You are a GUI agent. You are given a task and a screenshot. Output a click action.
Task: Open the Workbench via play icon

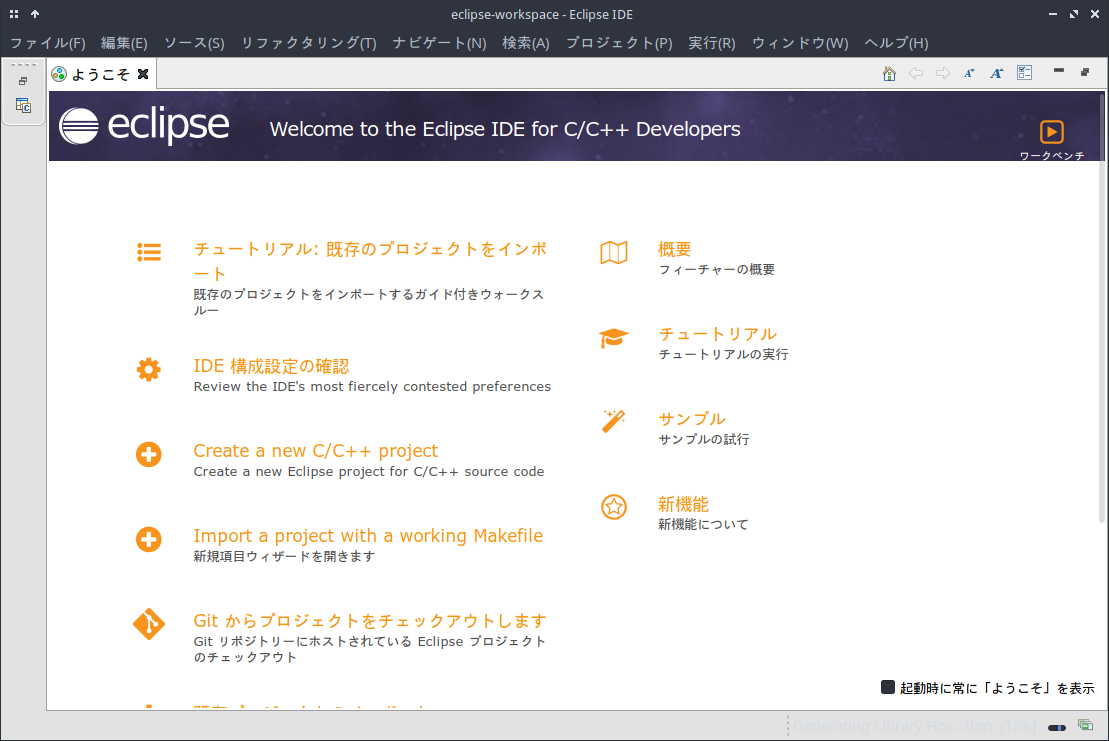1052,132
